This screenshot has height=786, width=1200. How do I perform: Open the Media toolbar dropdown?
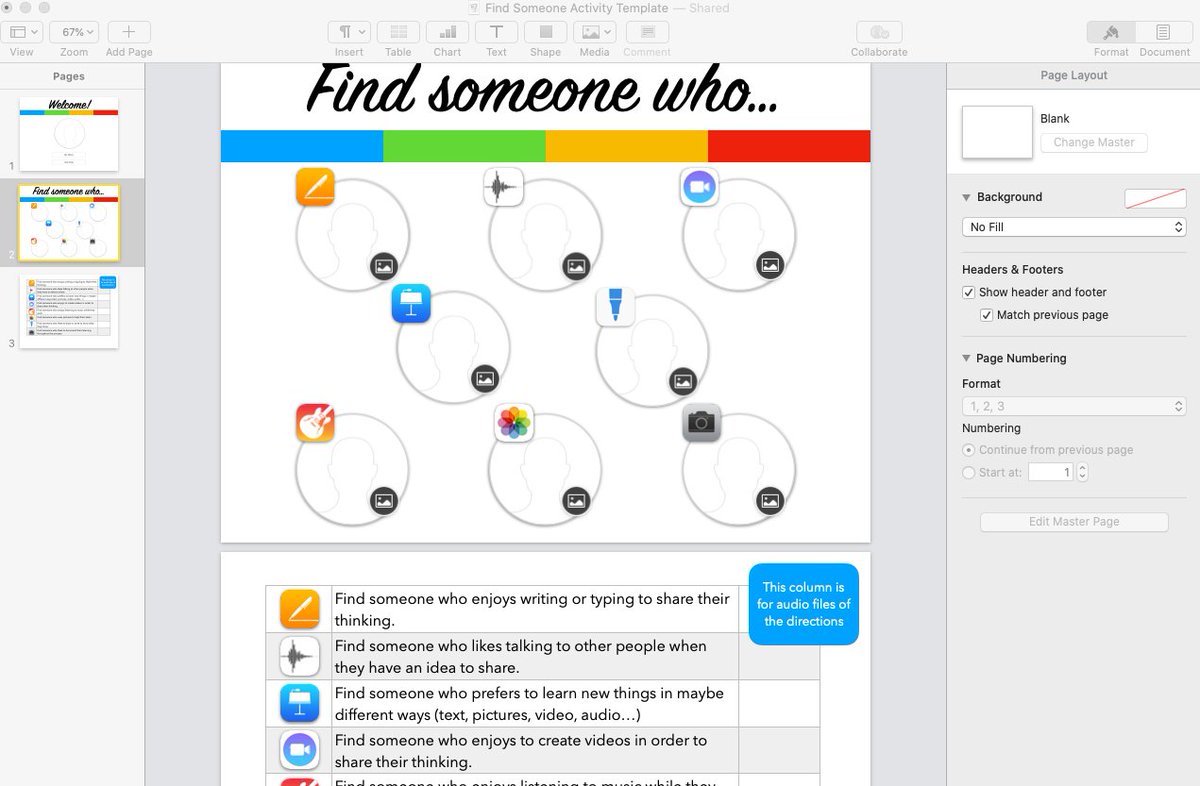tap(594, 32)
